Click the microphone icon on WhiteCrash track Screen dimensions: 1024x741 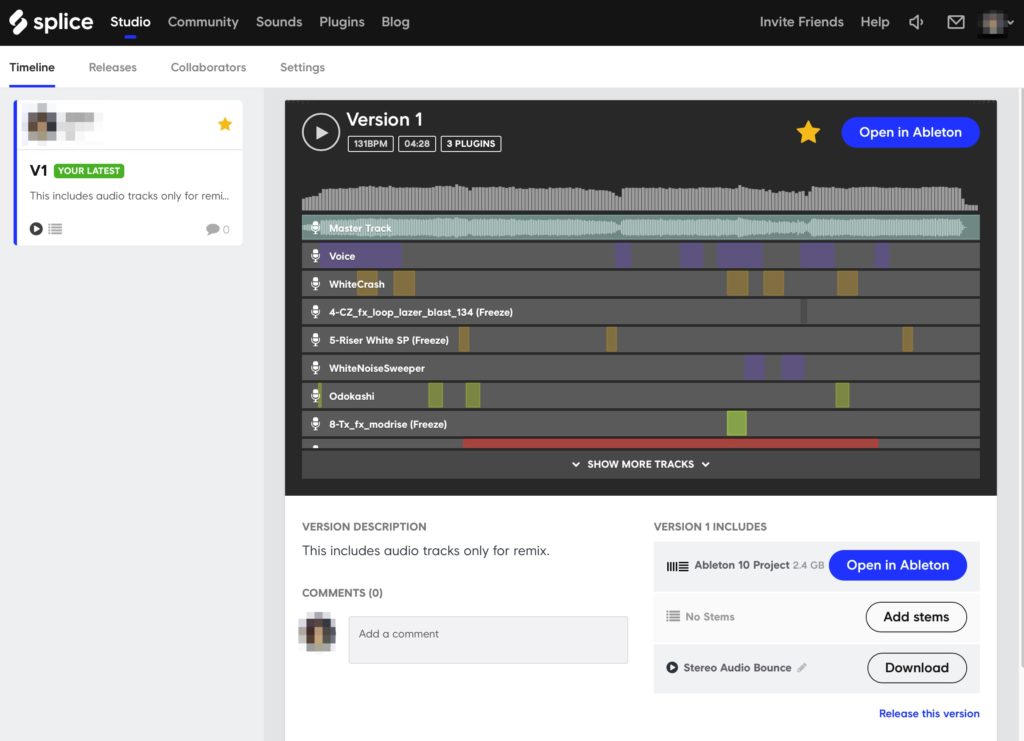315,284
